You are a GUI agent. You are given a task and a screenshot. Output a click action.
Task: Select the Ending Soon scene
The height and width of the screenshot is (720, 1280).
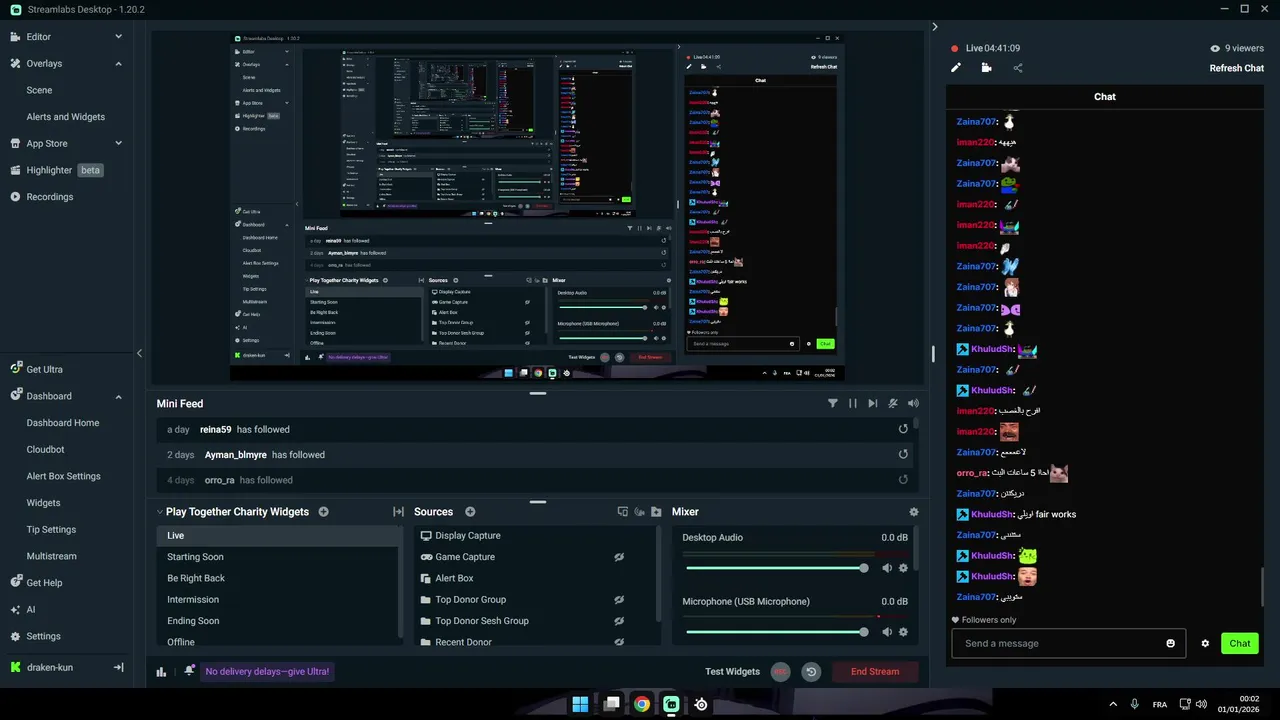(279, 621)
